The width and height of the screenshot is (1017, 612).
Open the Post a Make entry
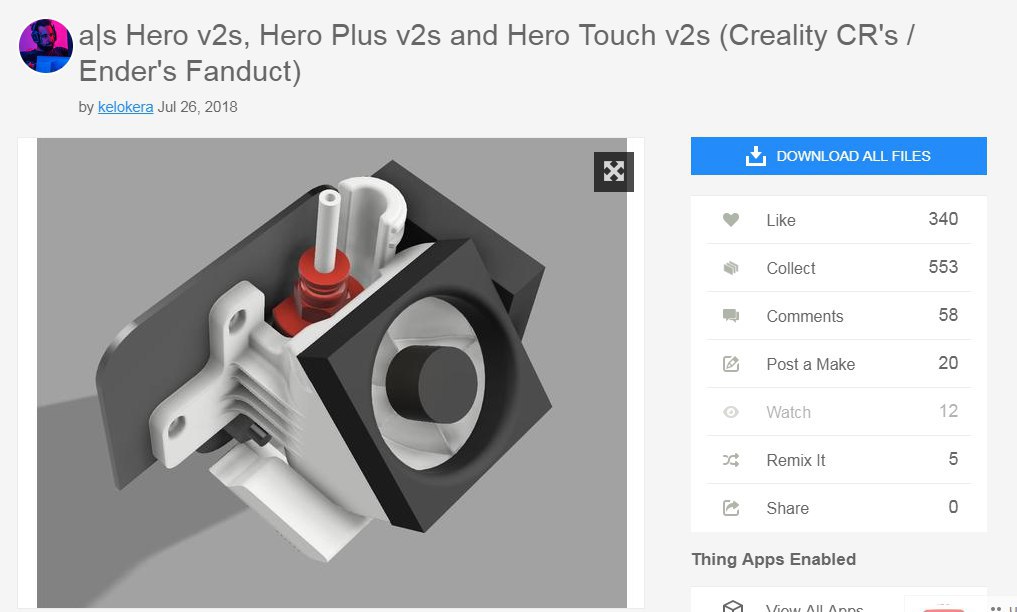(839, 364)
